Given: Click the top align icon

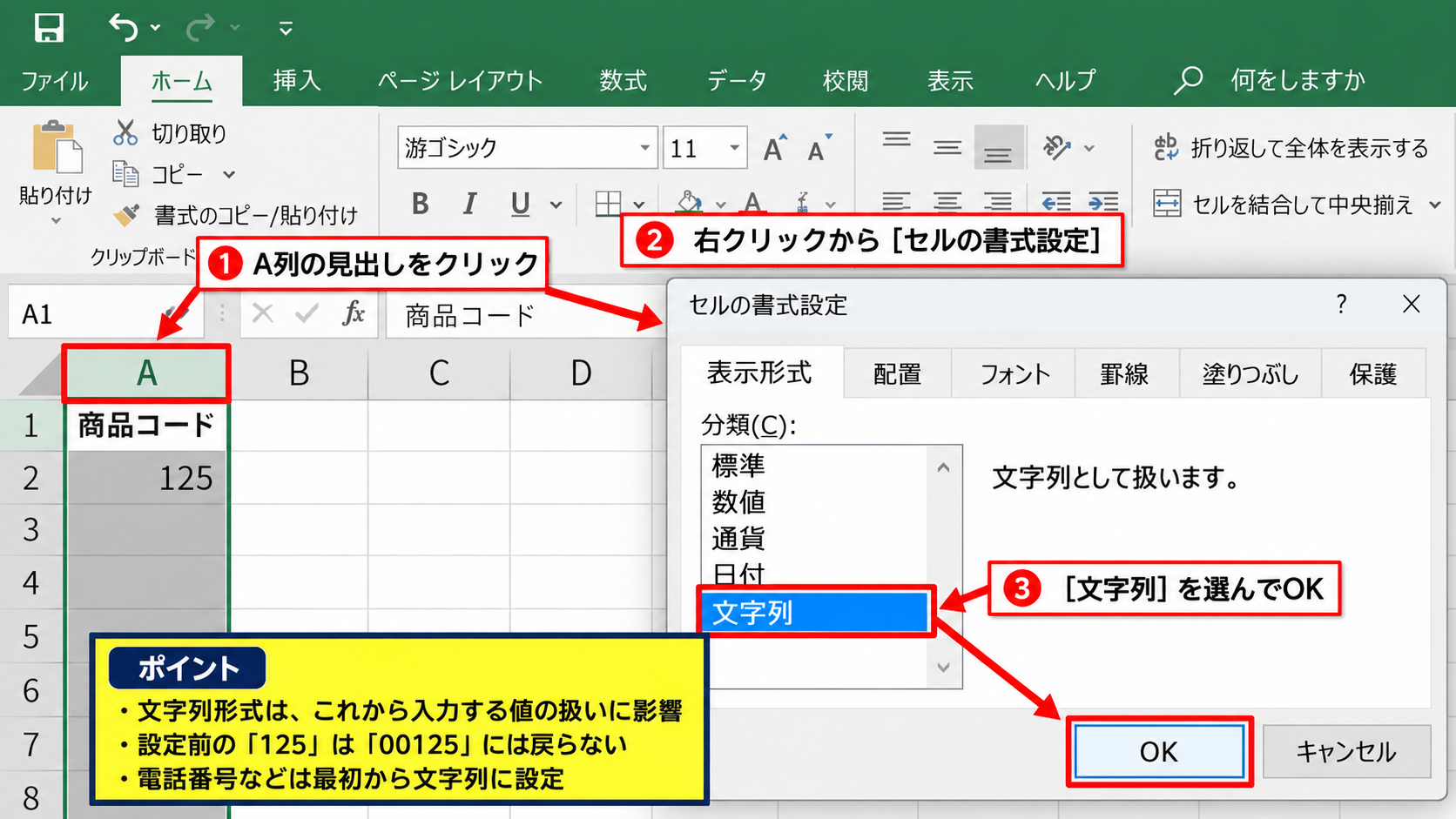Looking at the screenshot, I should 896,141.
